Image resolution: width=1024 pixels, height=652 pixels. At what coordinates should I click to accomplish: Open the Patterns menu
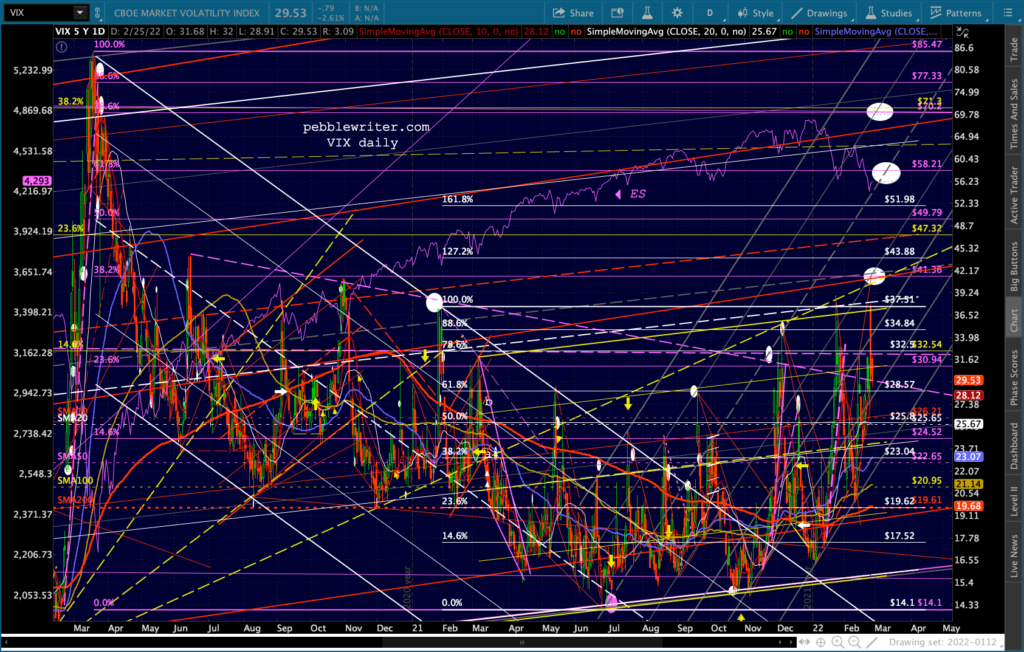[956, 12]
